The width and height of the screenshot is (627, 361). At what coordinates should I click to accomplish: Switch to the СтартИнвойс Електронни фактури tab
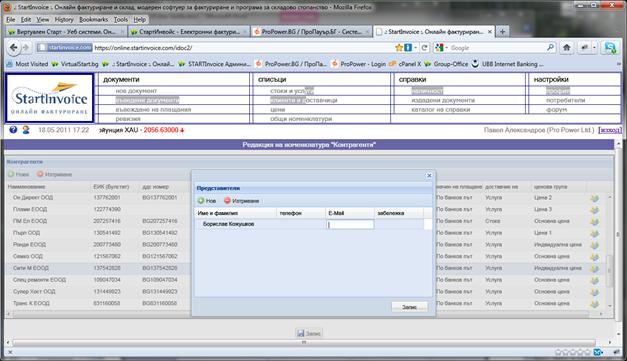click(x=189, y=32)
